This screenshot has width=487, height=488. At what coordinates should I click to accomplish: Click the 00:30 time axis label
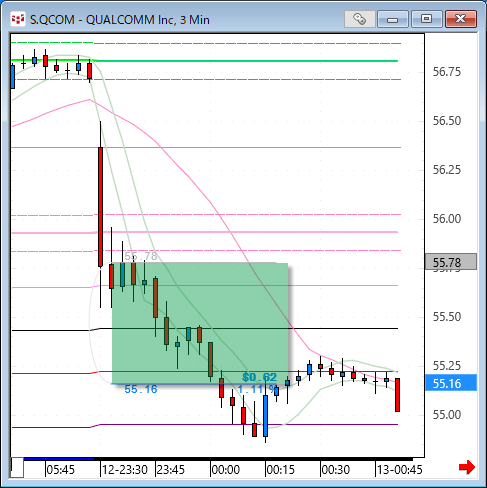[x=336, y=470]
